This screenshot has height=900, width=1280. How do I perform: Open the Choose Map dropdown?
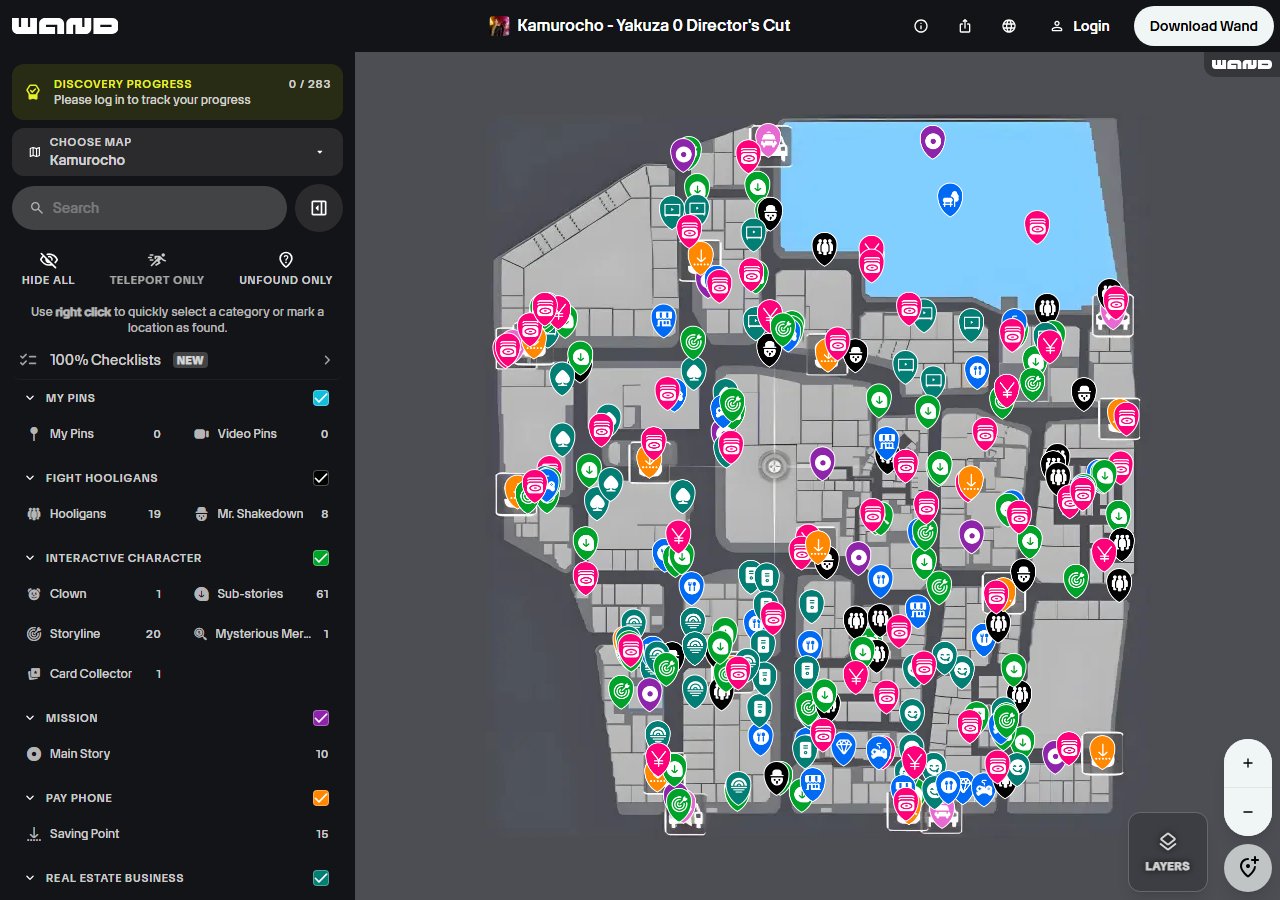(177, 152)
